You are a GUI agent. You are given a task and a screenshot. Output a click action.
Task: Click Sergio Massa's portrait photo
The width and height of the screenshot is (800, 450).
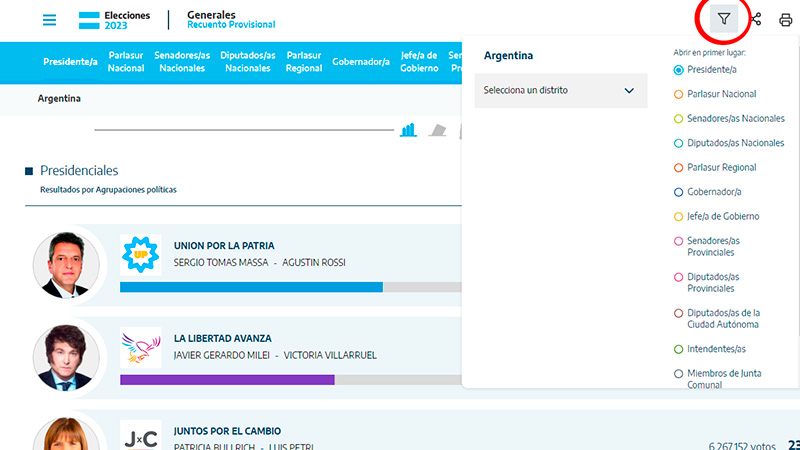click(x=66, y=265)
